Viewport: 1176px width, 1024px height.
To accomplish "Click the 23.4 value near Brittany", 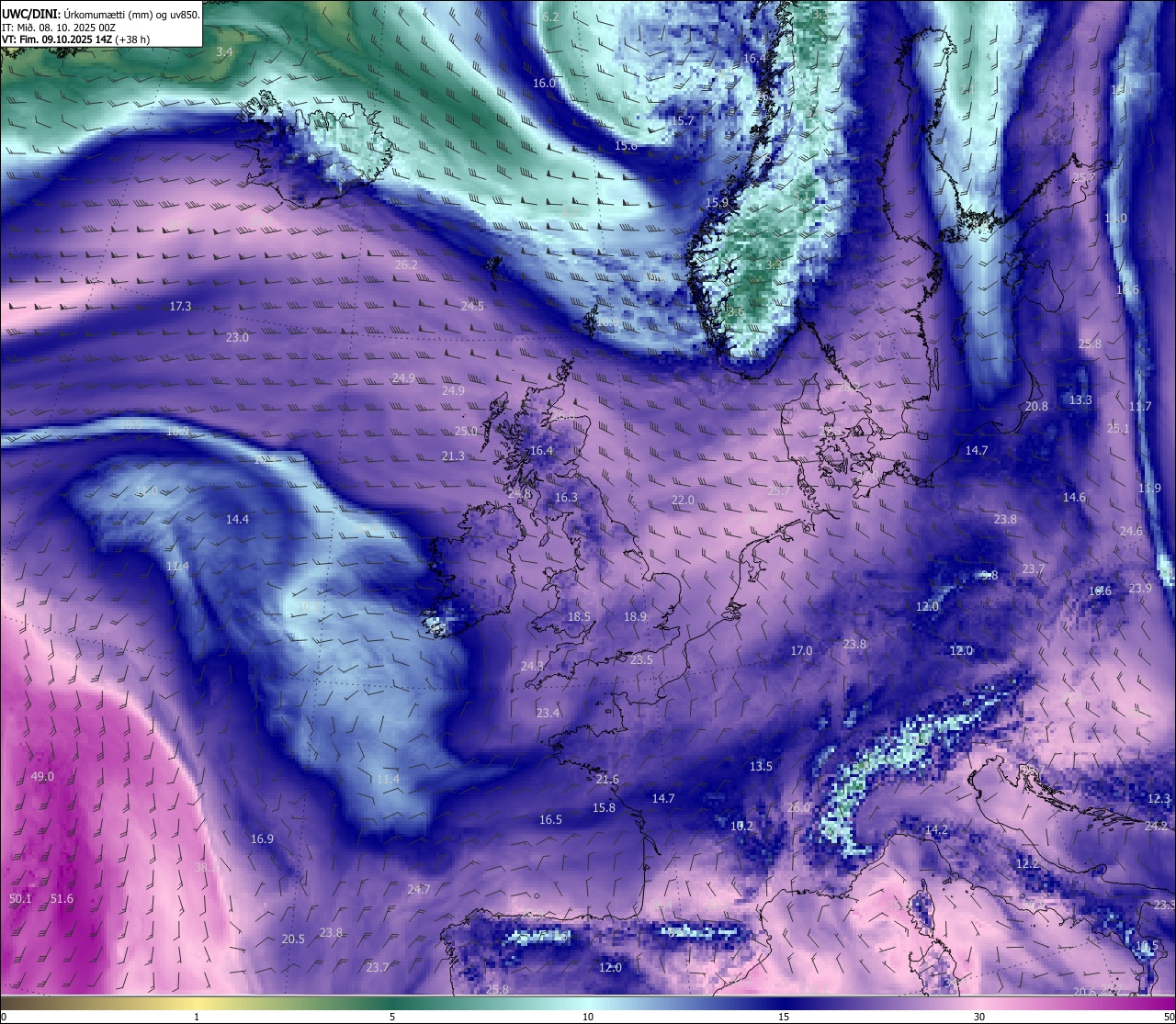I will (x=548, y=713).
